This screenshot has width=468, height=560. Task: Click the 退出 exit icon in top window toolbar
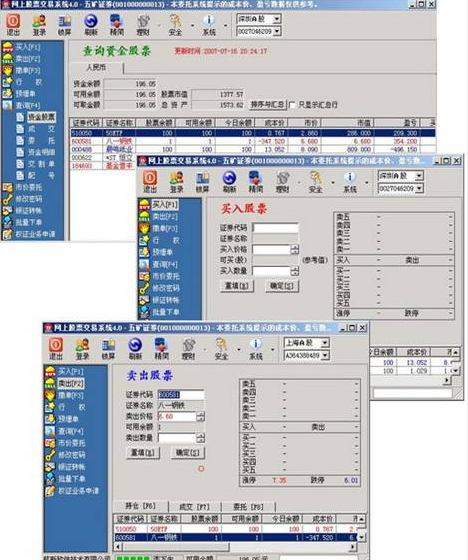[x=13, y=24]
